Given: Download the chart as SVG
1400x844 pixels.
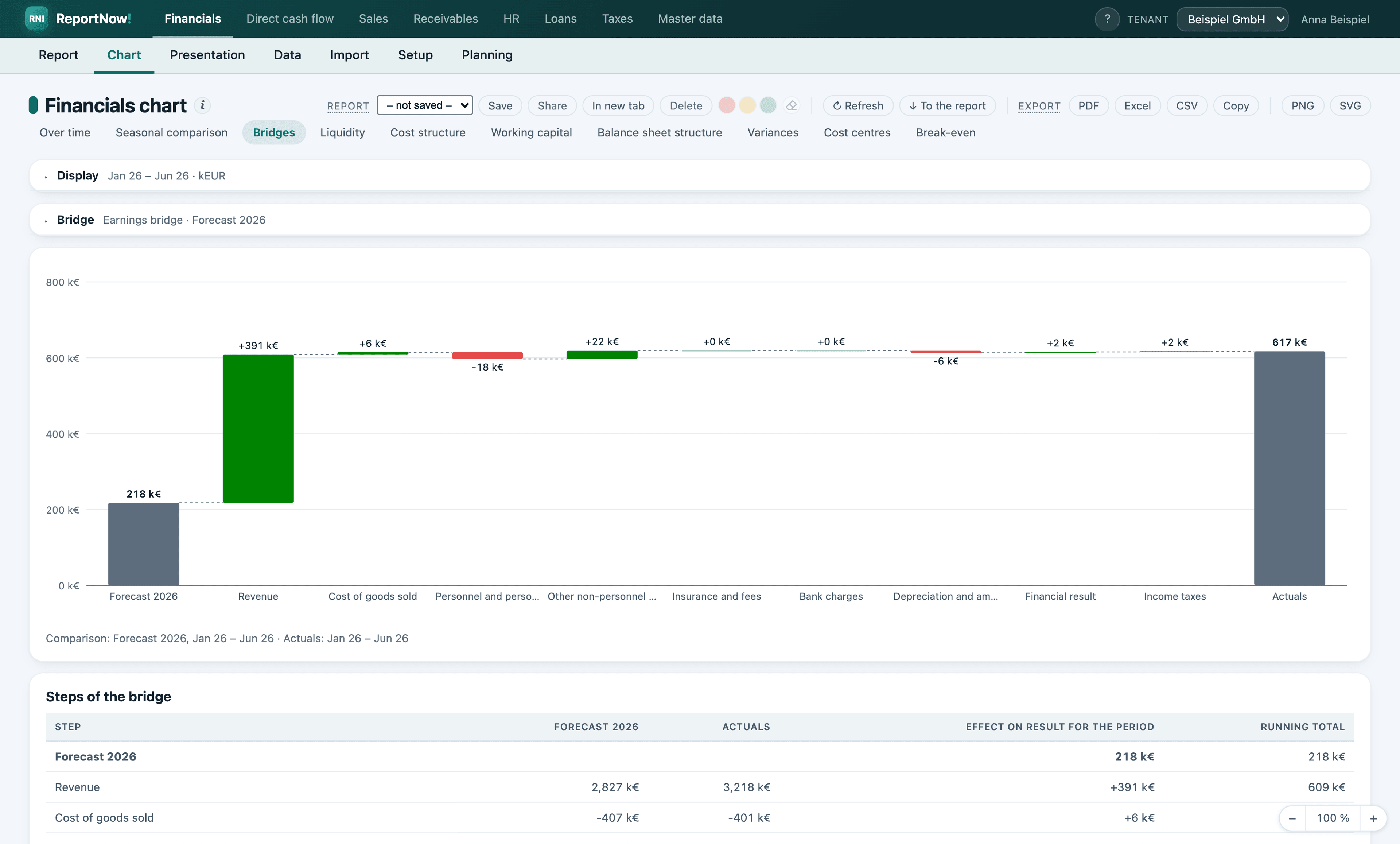Looking at the screenshot, I should [x=1350, y=106].
